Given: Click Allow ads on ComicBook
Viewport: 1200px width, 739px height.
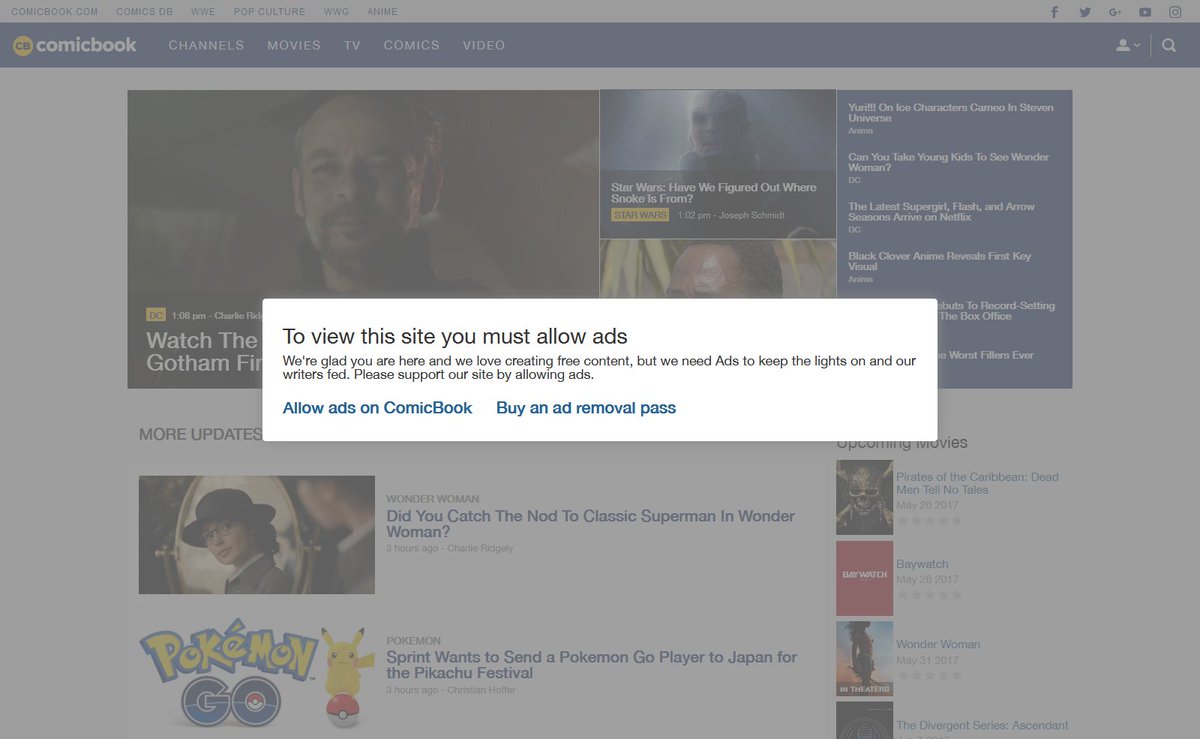Looking at the screenshot, I should 377,408.
